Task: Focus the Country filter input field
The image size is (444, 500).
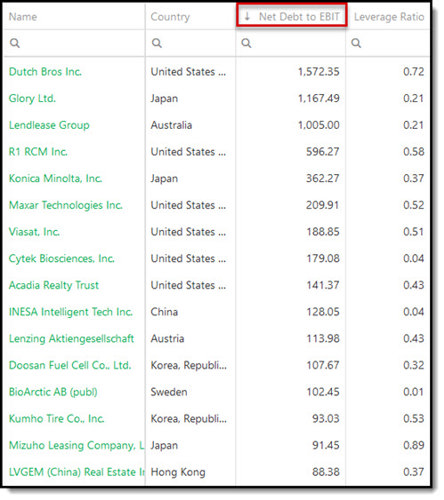Action: point(190,43)
